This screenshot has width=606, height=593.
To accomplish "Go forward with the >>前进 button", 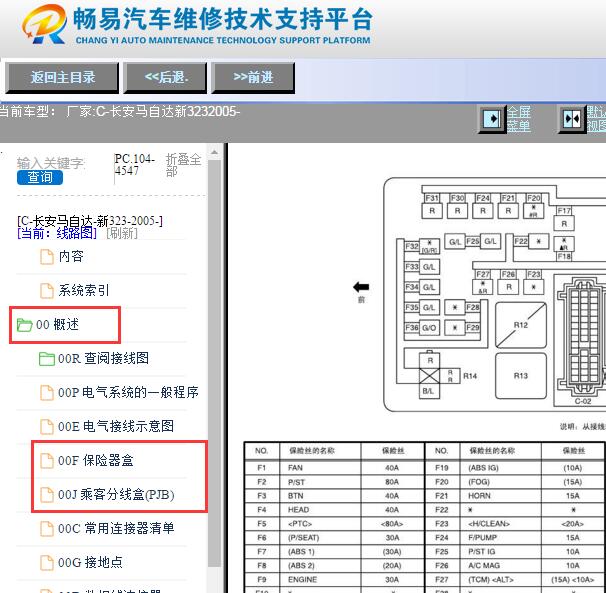I will click(x=253, y=77).
